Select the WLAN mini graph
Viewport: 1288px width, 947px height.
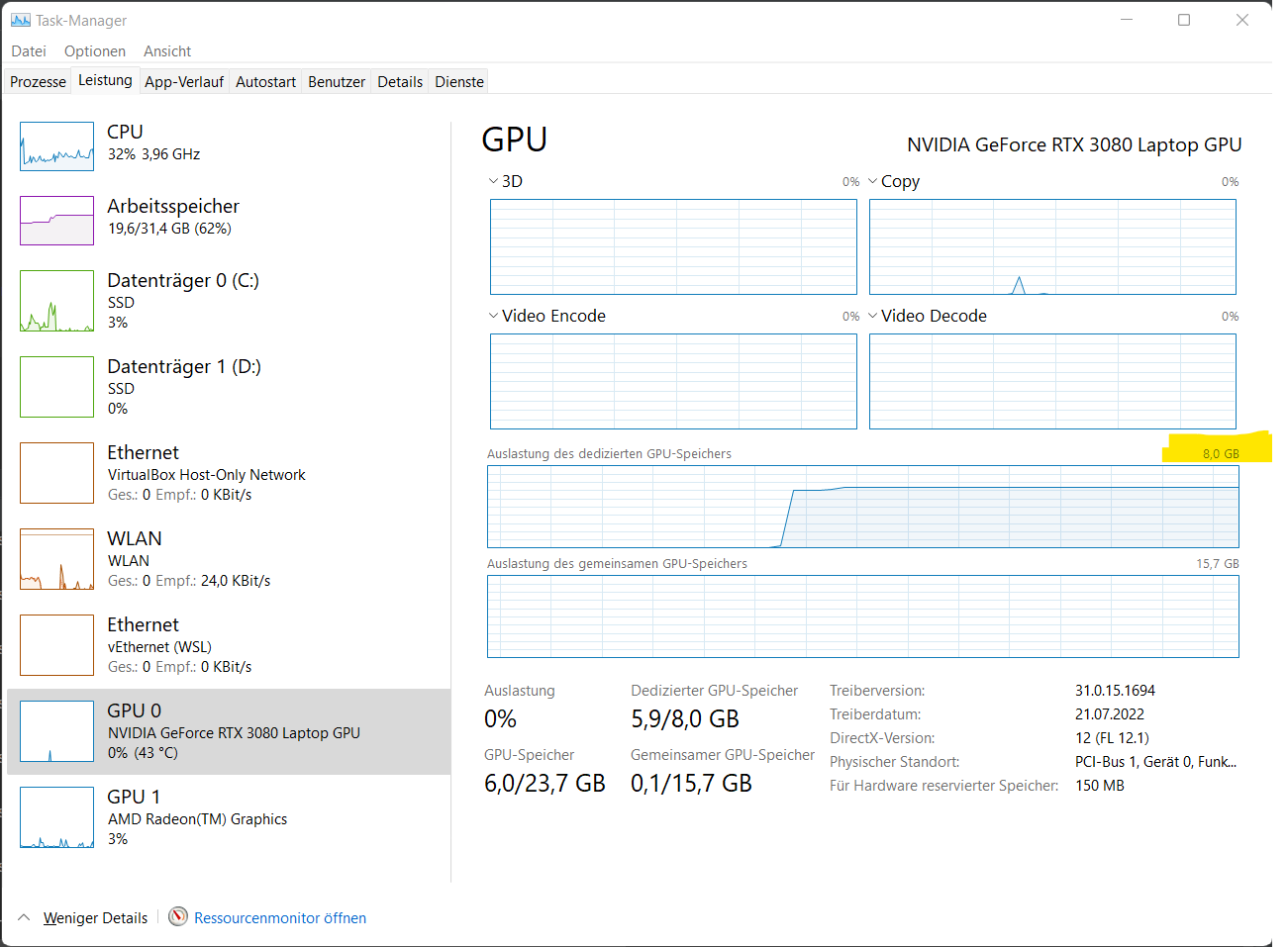(x=56, y=559)
